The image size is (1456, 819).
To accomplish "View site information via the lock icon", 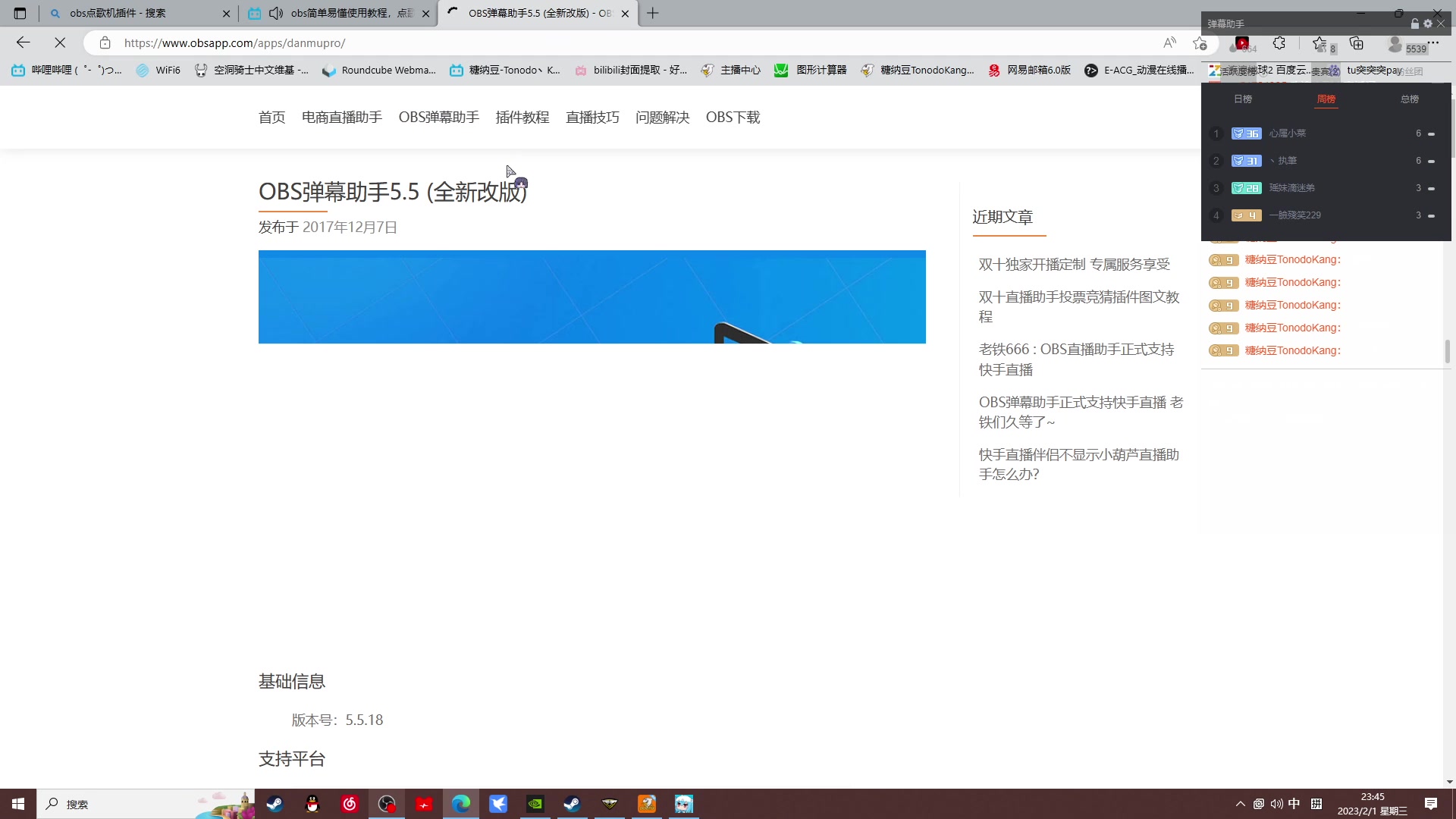I will click(x=105, y=42).
